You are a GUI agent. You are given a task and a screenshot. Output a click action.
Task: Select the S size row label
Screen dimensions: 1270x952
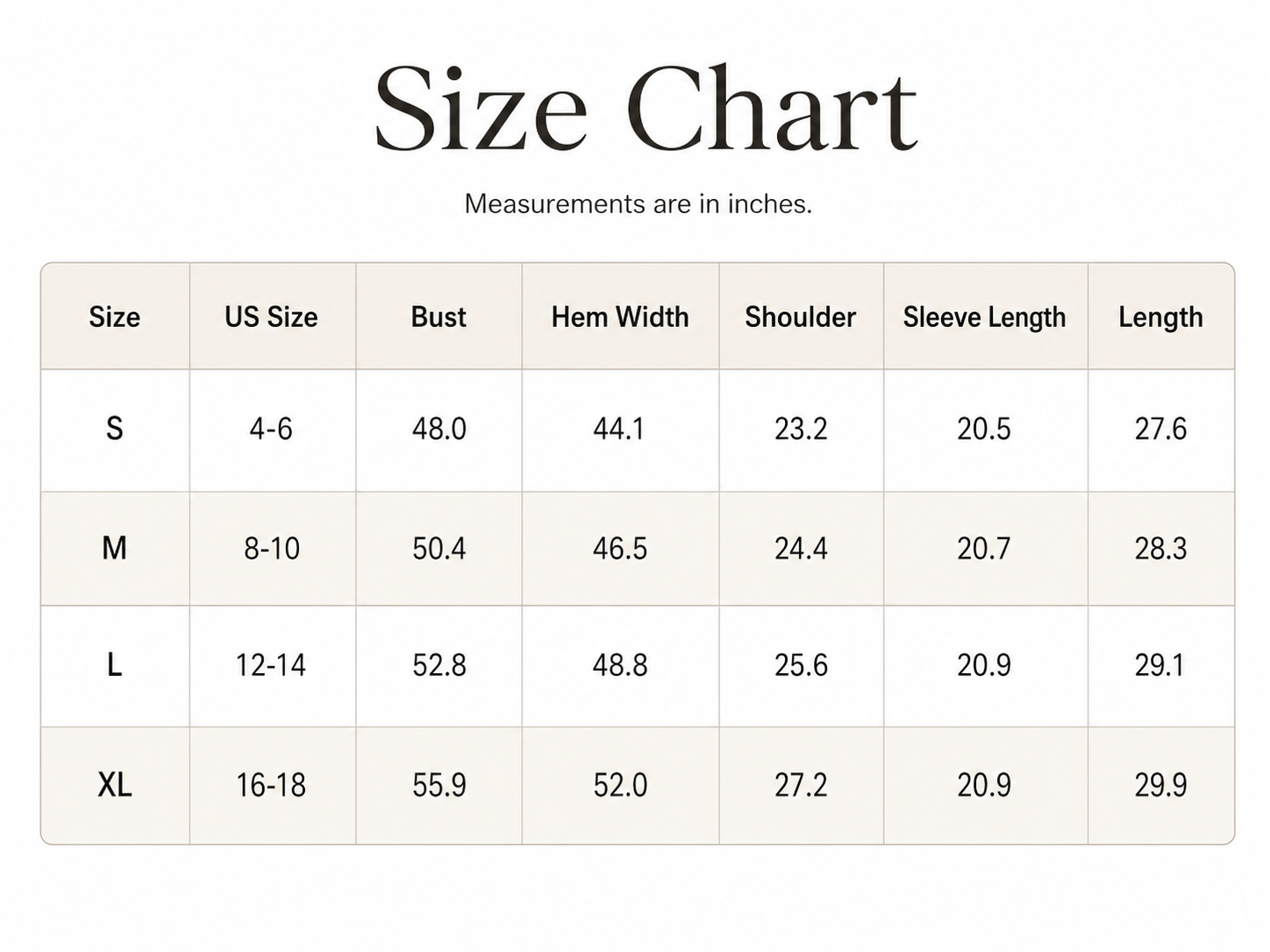pyautogui.click(x=114, y=429)
